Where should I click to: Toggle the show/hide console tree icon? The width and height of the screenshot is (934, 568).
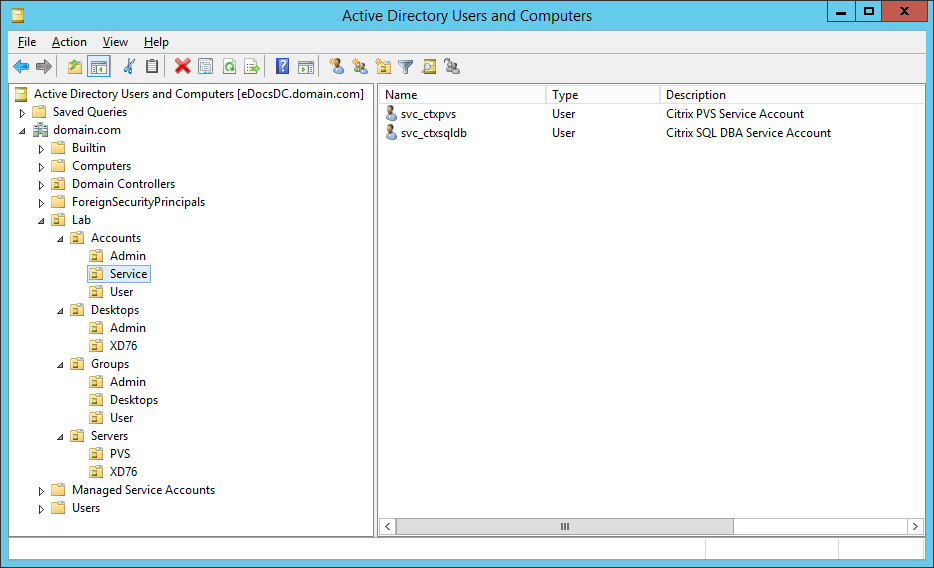(x=99, y=67)
